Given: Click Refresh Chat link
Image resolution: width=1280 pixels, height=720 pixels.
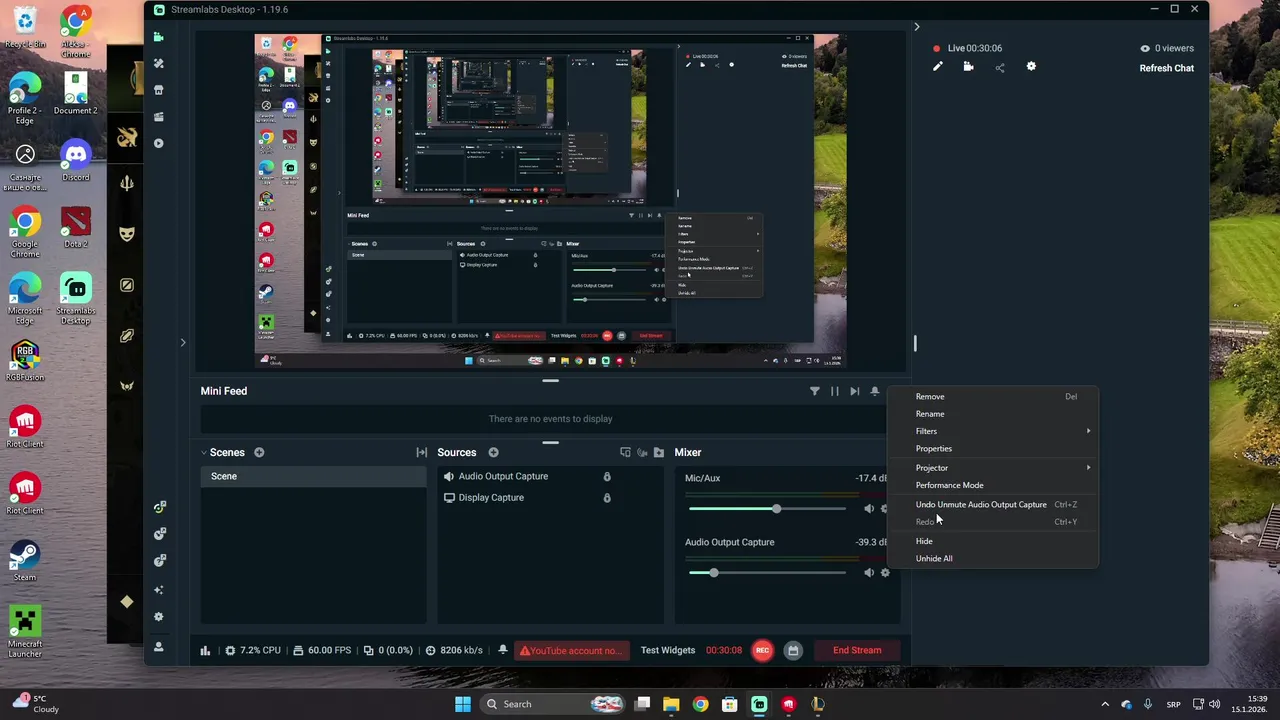Looking at the screenshot, I should tap(1167, 68).
